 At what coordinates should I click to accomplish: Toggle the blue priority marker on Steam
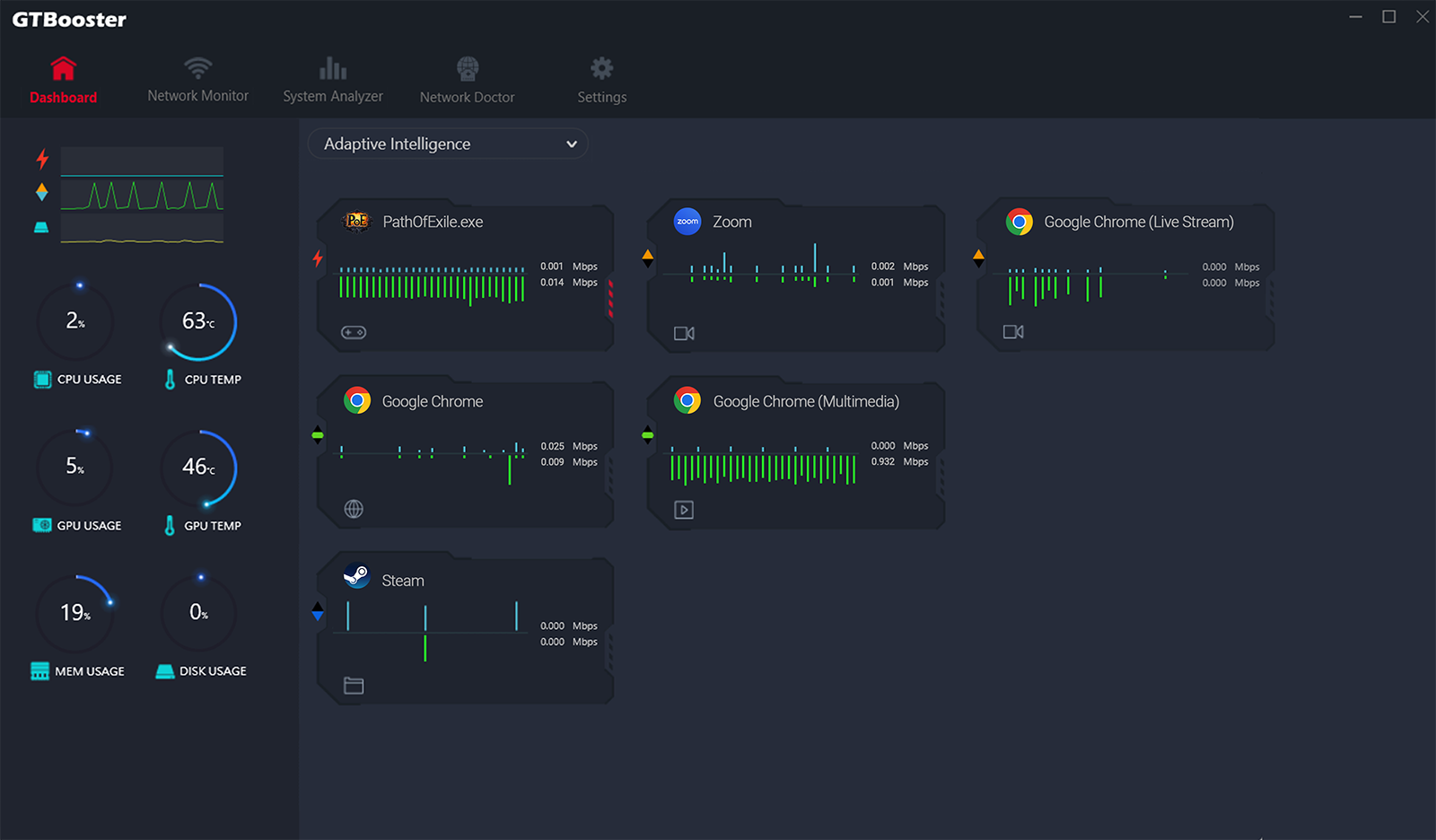coord(318,612)
